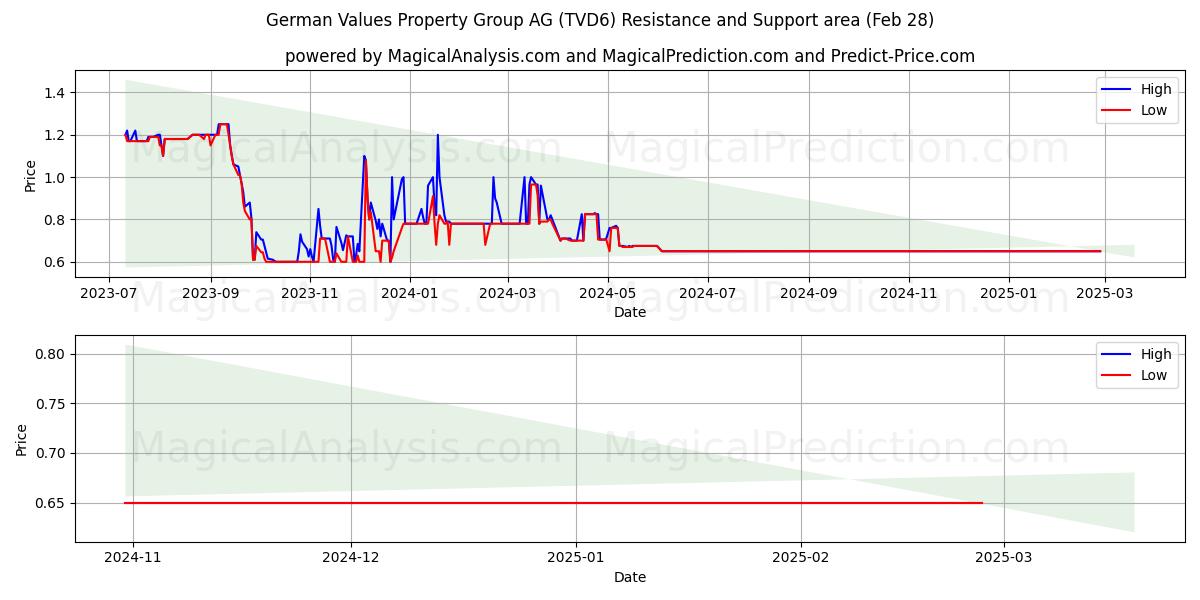This screenshot has width=1200, height=600.
Task: Click the 2024-03 x-axis tick label
Action: [508, 293]
